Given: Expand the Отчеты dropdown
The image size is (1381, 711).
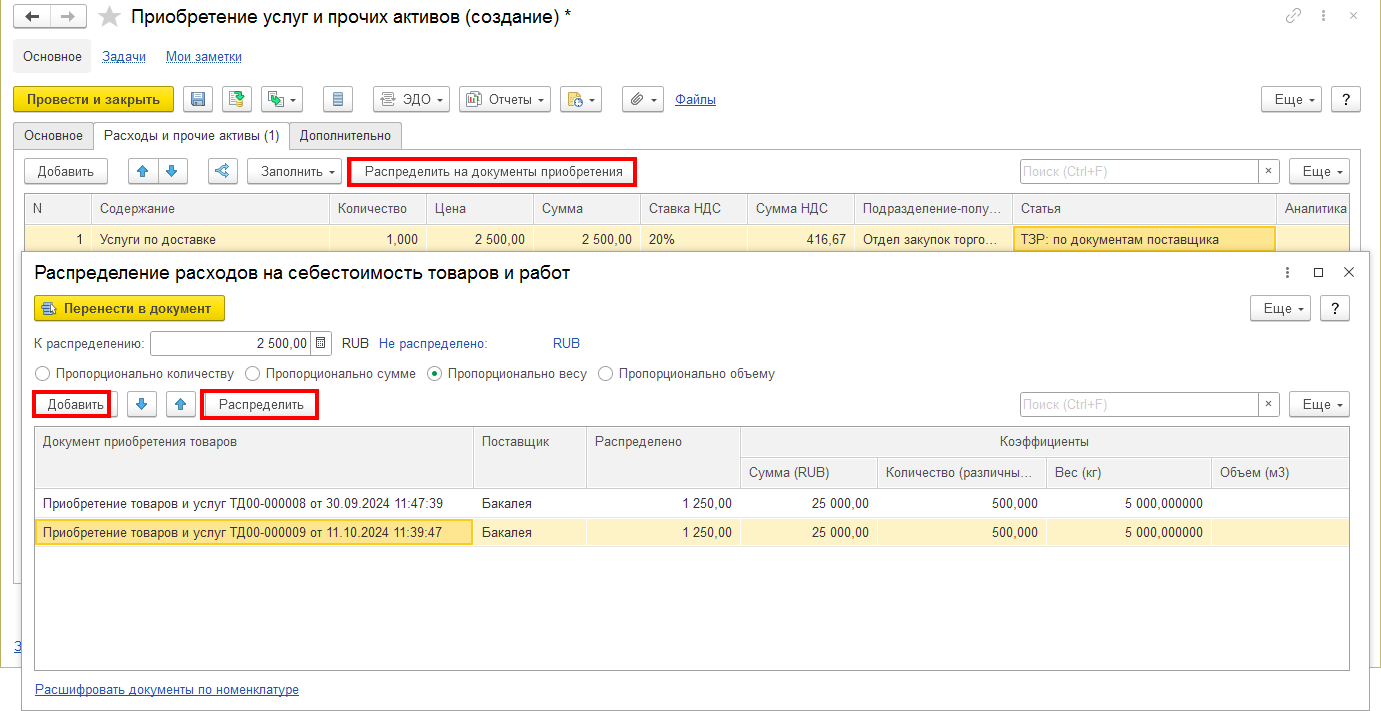Looking at the screenshot, I should coord(505,100).
